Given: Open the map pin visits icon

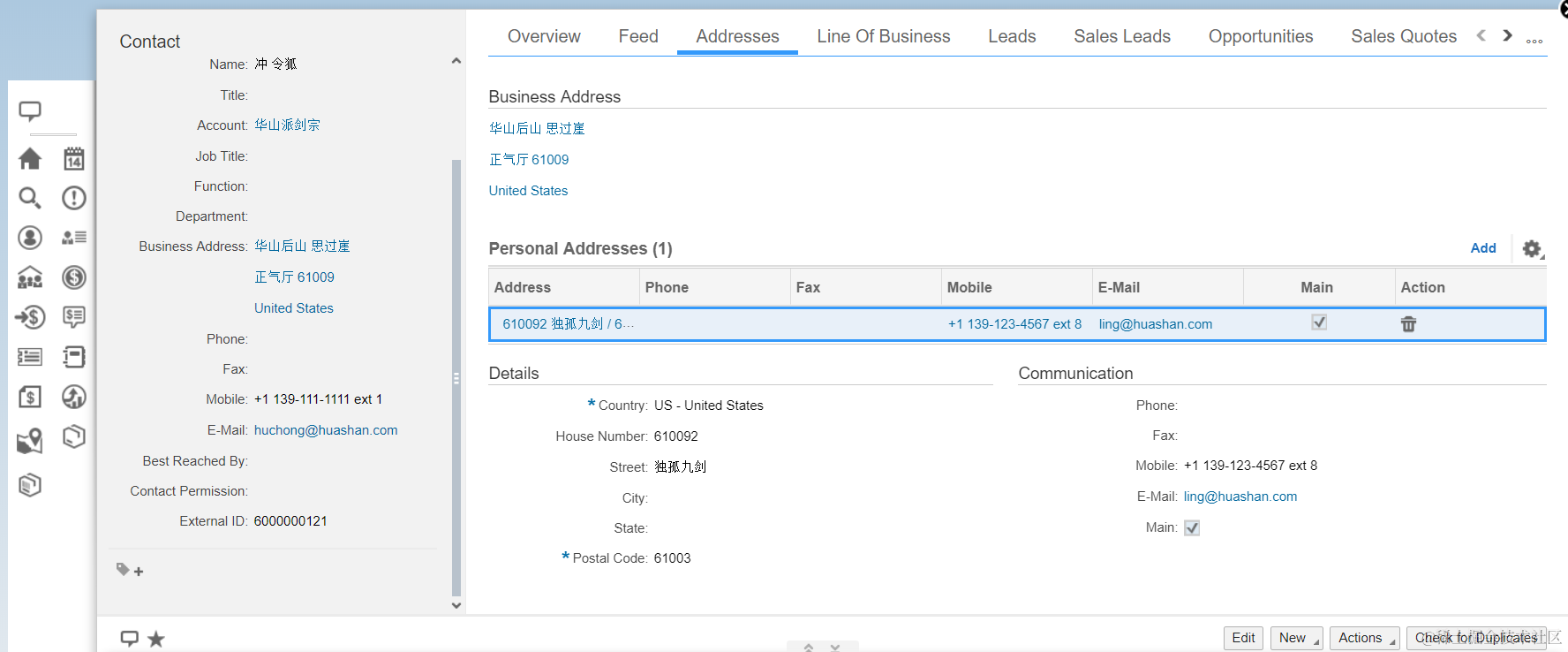Looking at the screenshot, I should coord(30,441).
